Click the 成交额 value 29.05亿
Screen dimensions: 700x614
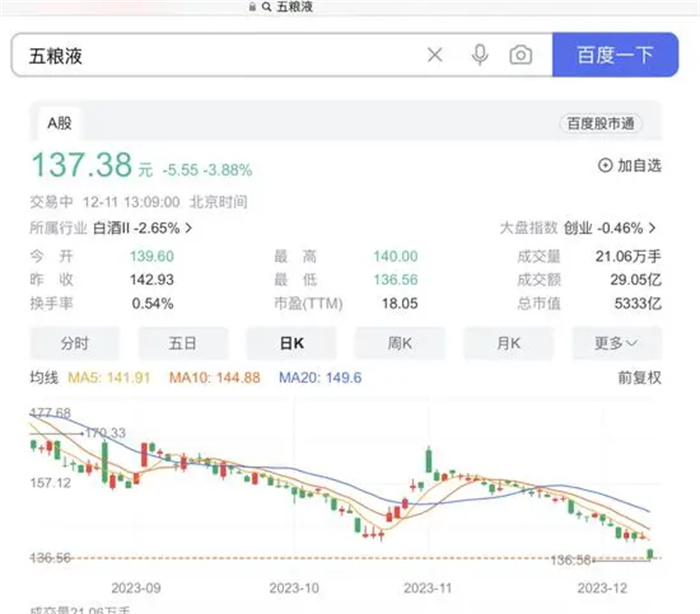[636, 280]
